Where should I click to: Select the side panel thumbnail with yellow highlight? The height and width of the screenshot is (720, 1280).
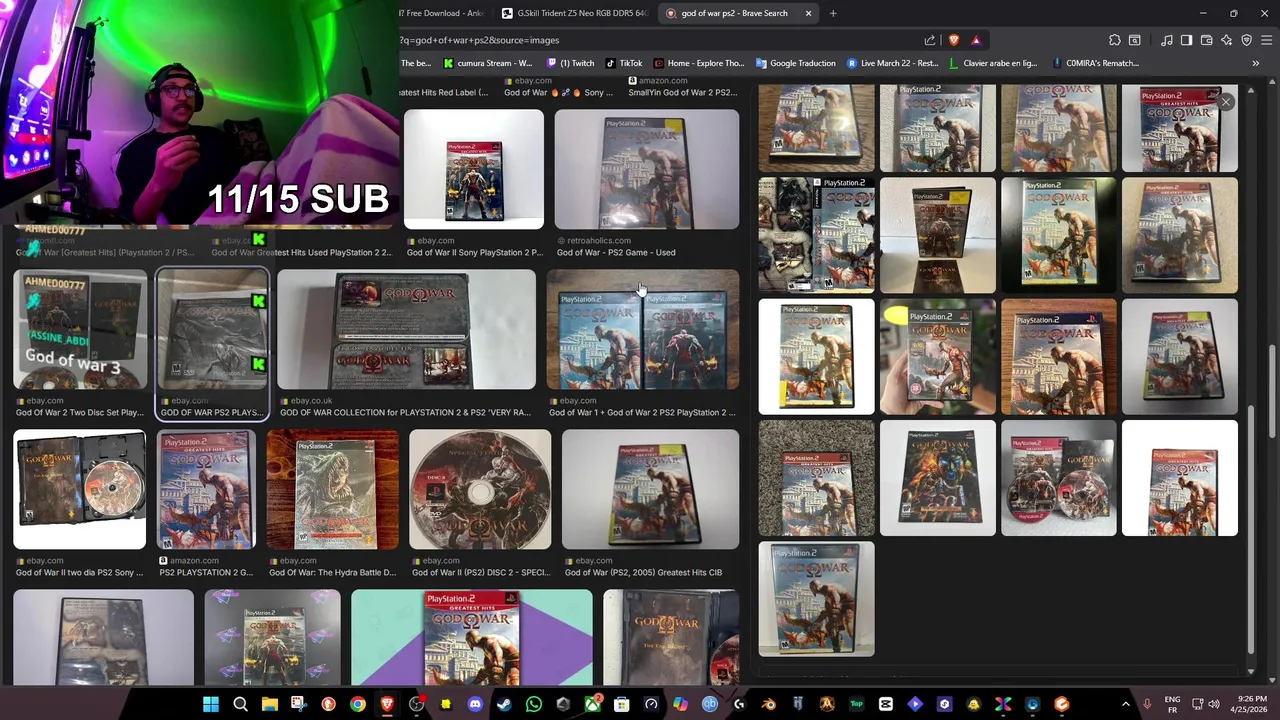coord(937,356)
